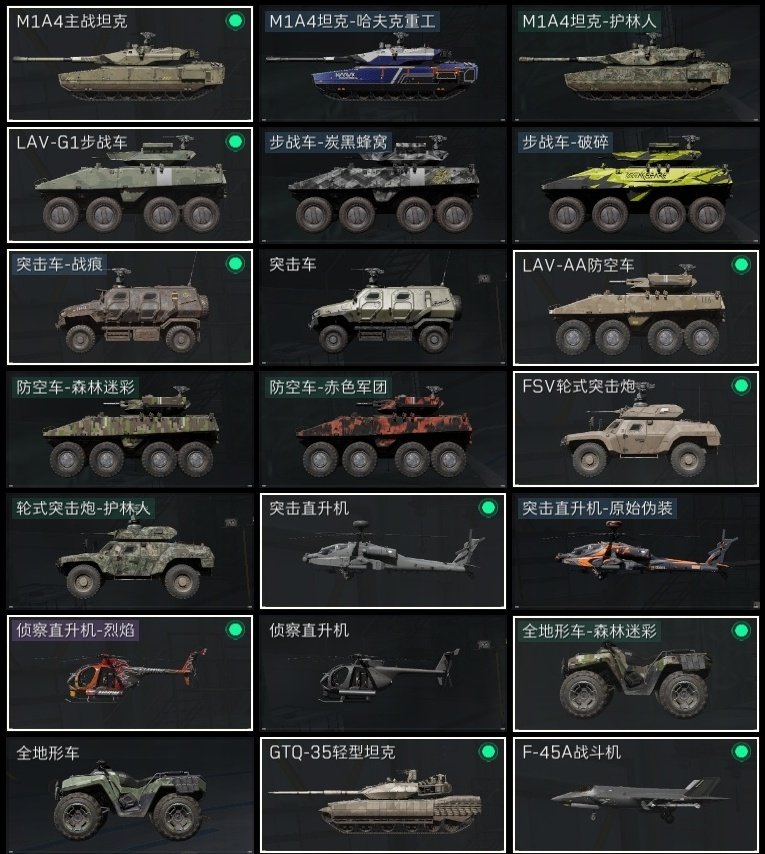The image size is (765, 854).
Task: Pick the red 侦察直升机-烈焰 helicopter skin
Action: [x=130, y=673]
